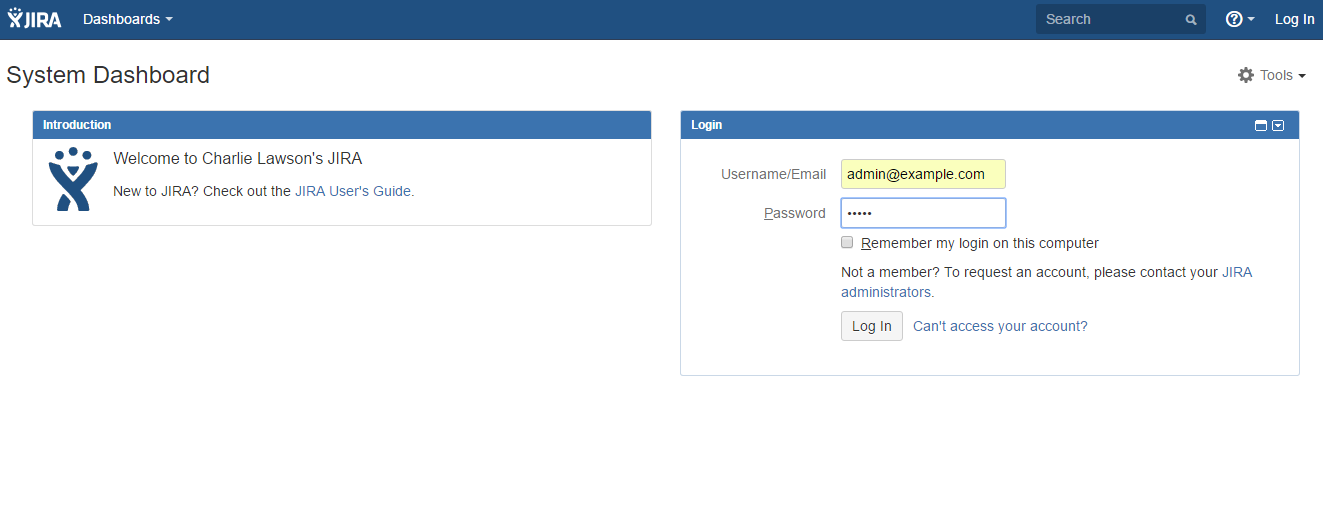Image resolution: width=1323 pixels, height=521 pixels.
Task: Open the Login gadget options arrow
Action: [1278, 125]
